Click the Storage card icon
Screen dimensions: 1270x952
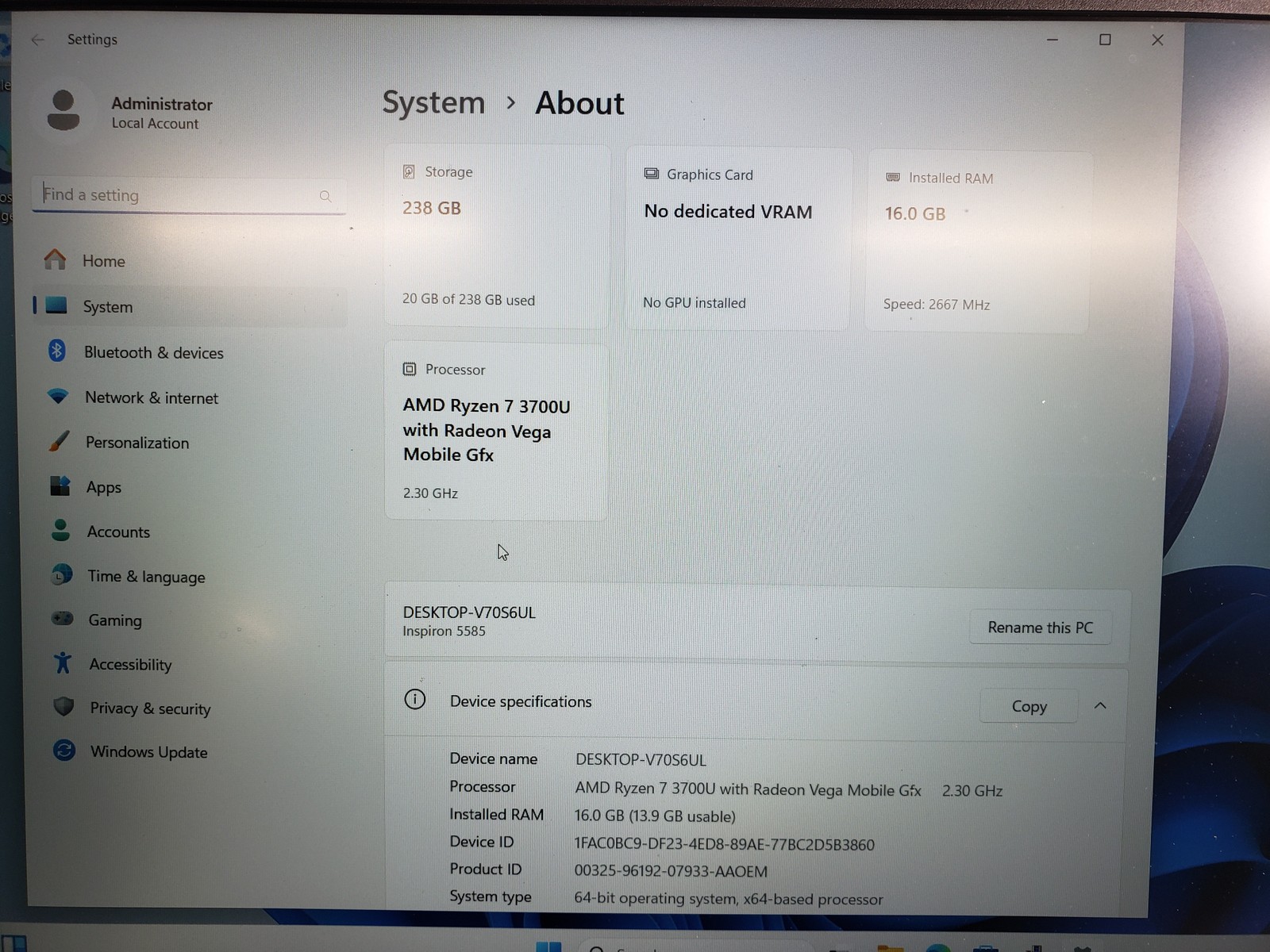[409, 171]
